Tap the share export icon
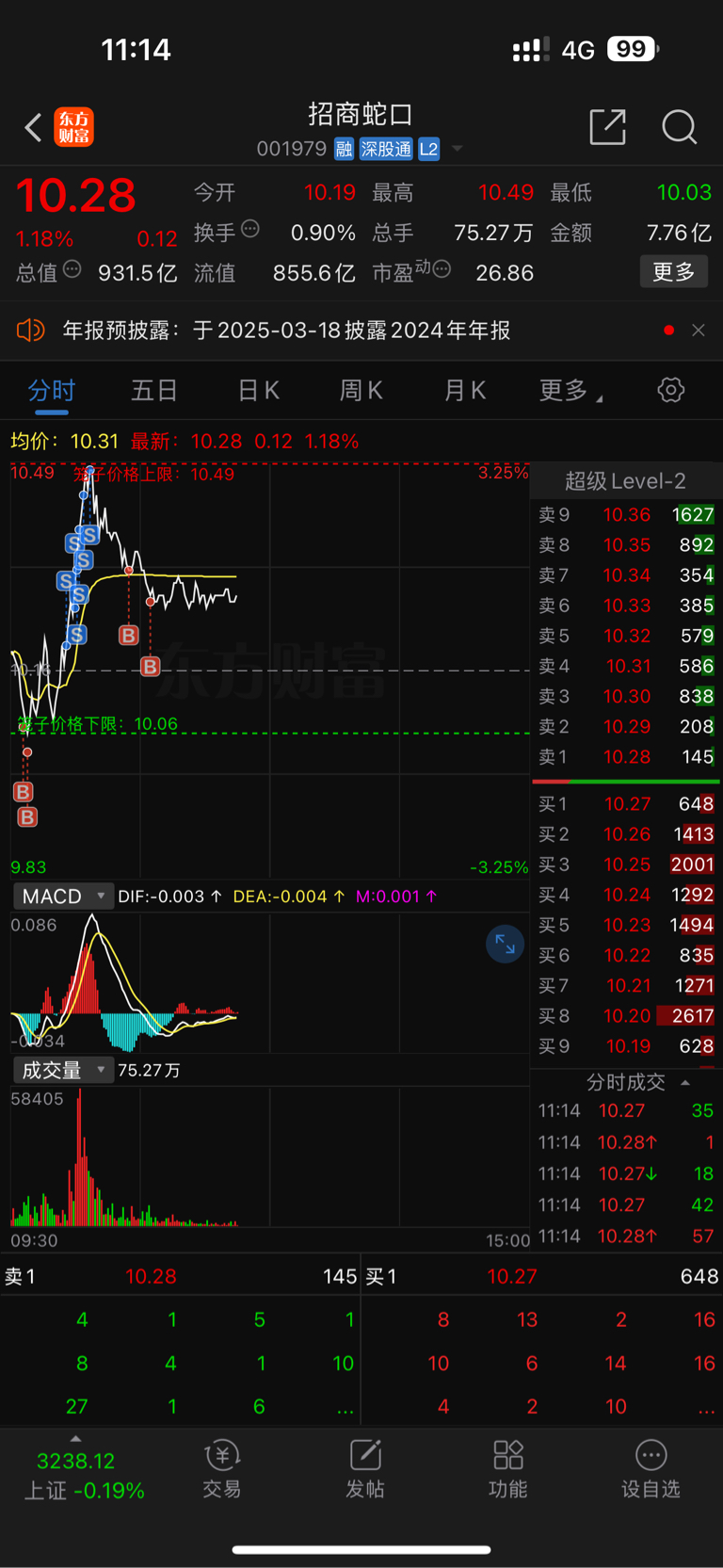 pos(607,126)
